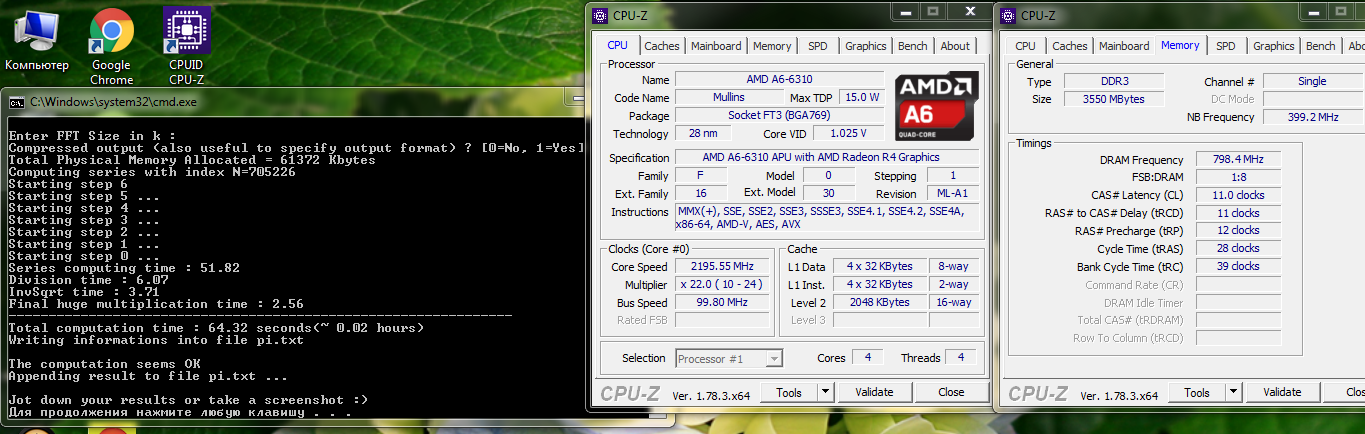Open the Mainboard tab in first CPU-Z window
The width and height of the screenshot is (1365, 434).
(716, 46)
